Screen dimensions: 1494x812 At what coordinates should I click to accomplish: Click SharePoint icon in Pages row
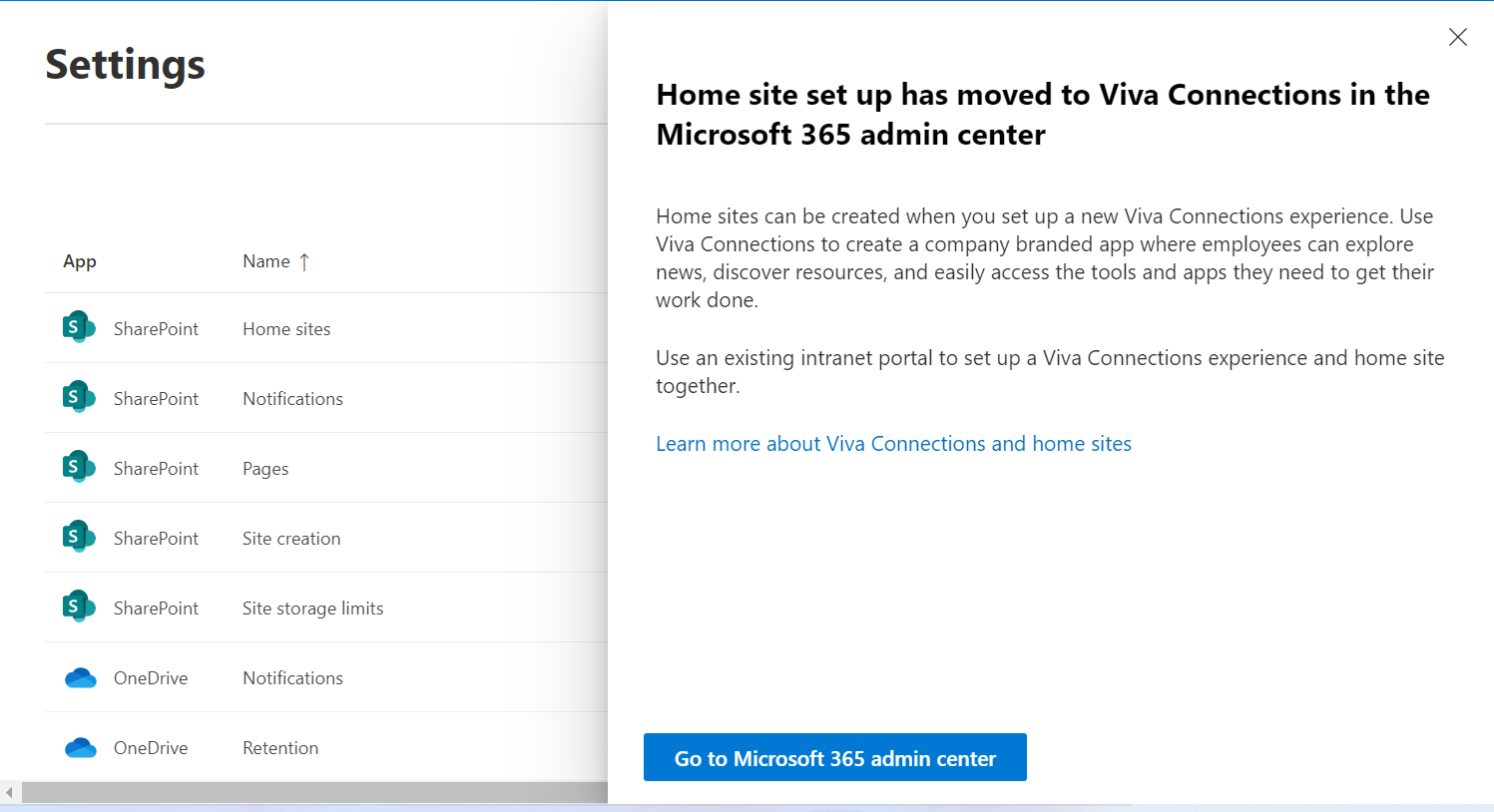(x=79, y=467)
